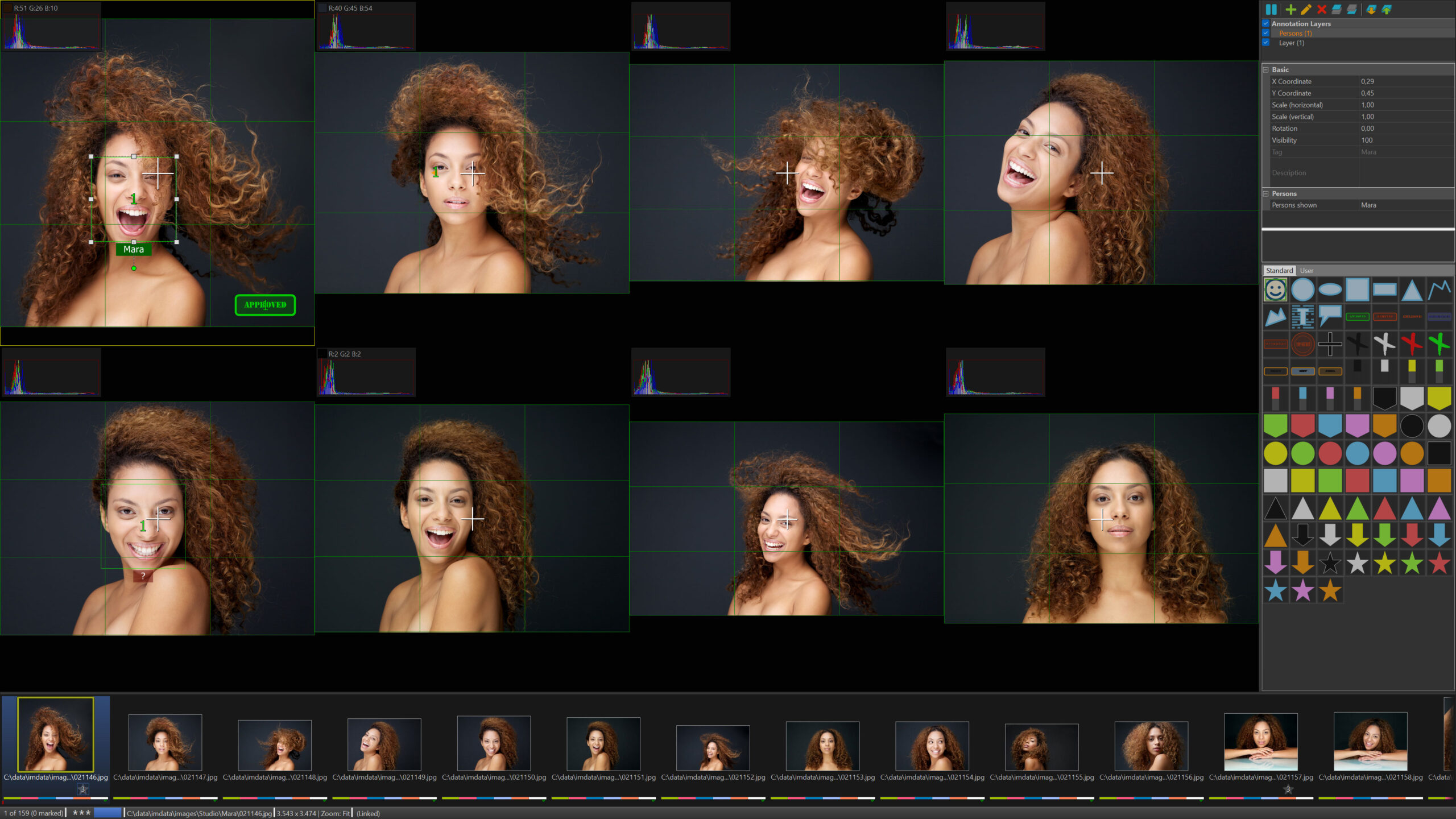Uncheck the Annotation Layers checkbox
This screenshot has width=1456, height=819.
click(1265, 24)
